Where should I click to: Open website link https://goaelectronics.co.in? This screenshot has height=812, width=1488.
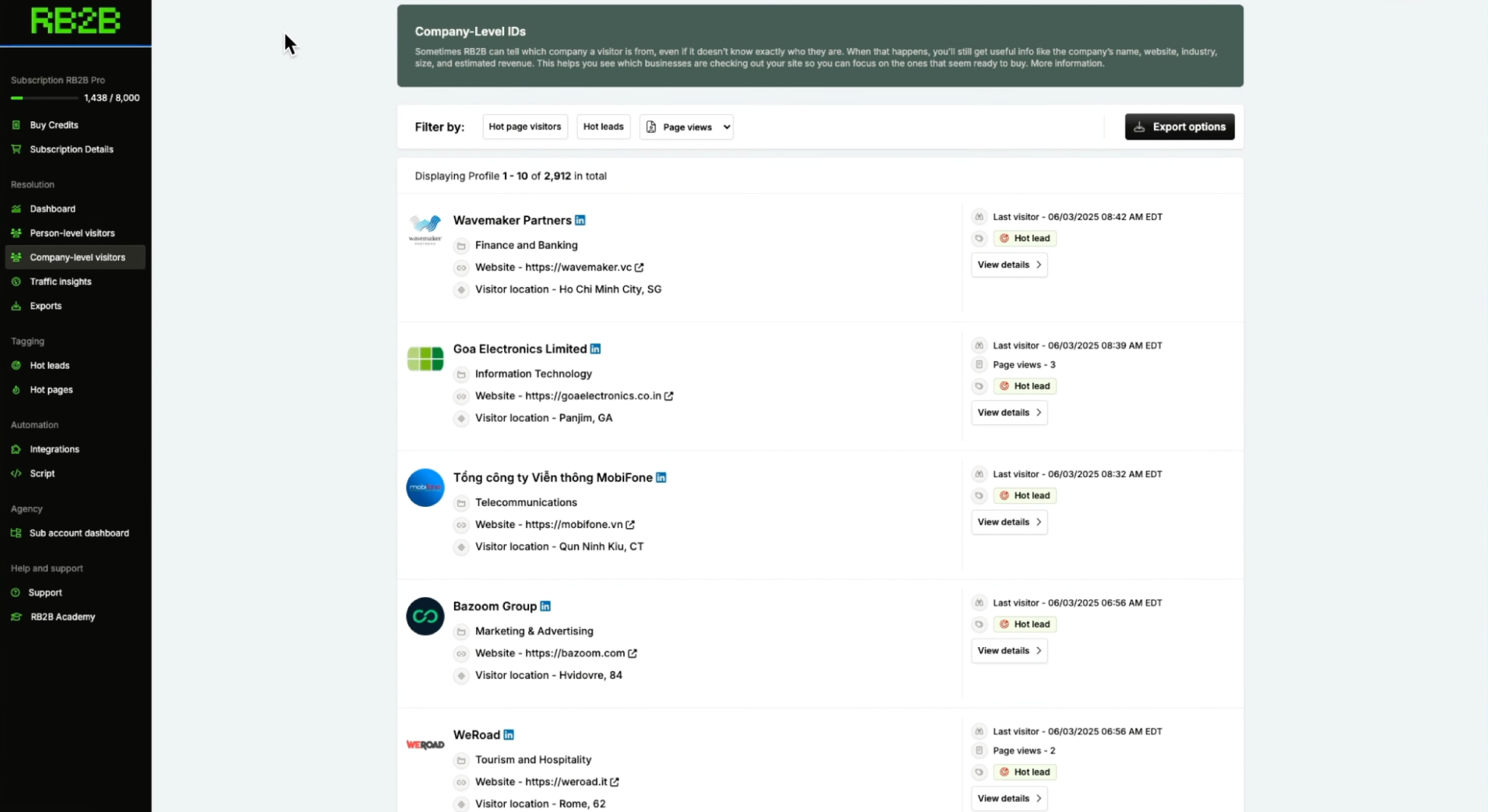point(593,396)
